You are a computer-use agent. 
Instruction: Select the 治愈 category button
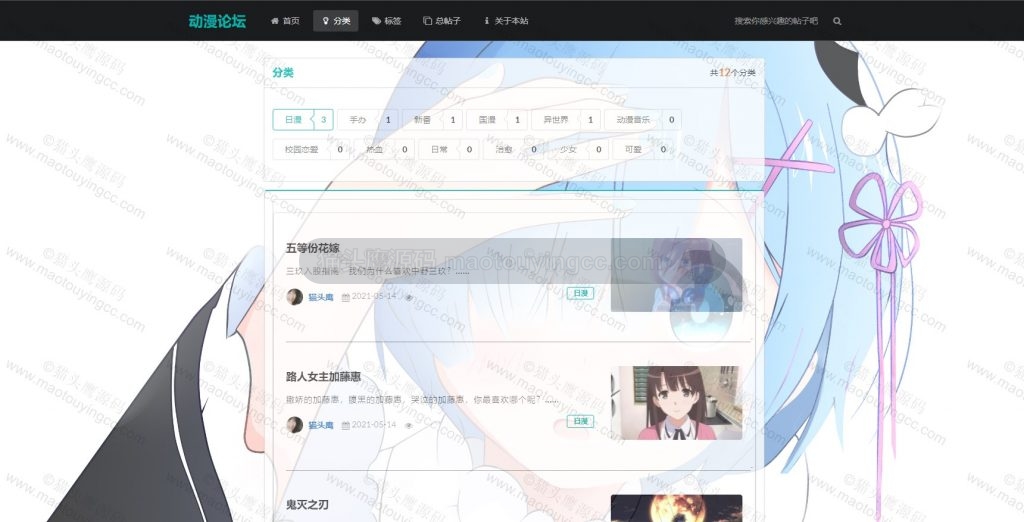(513, 149)
